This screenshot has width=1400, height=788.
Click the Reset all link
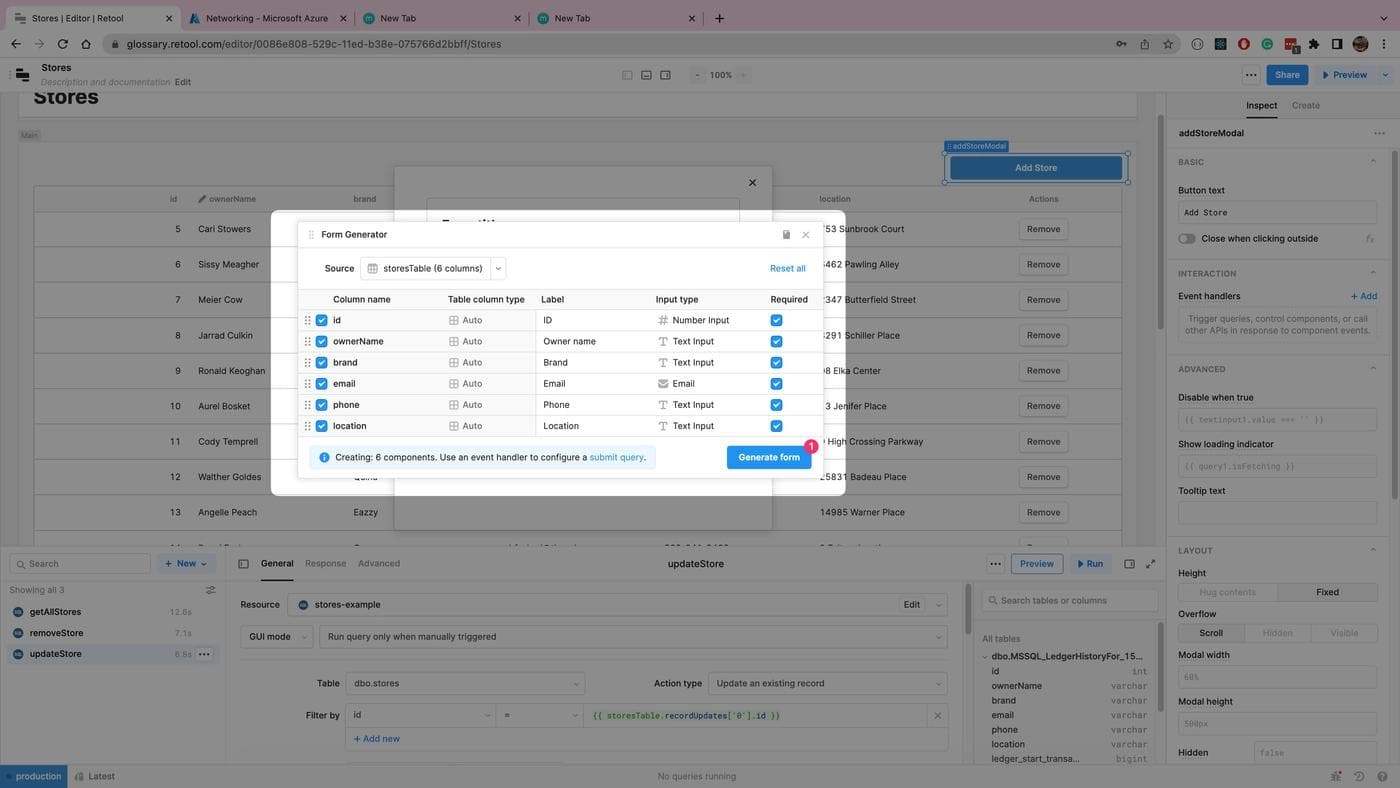coord(787,269)
